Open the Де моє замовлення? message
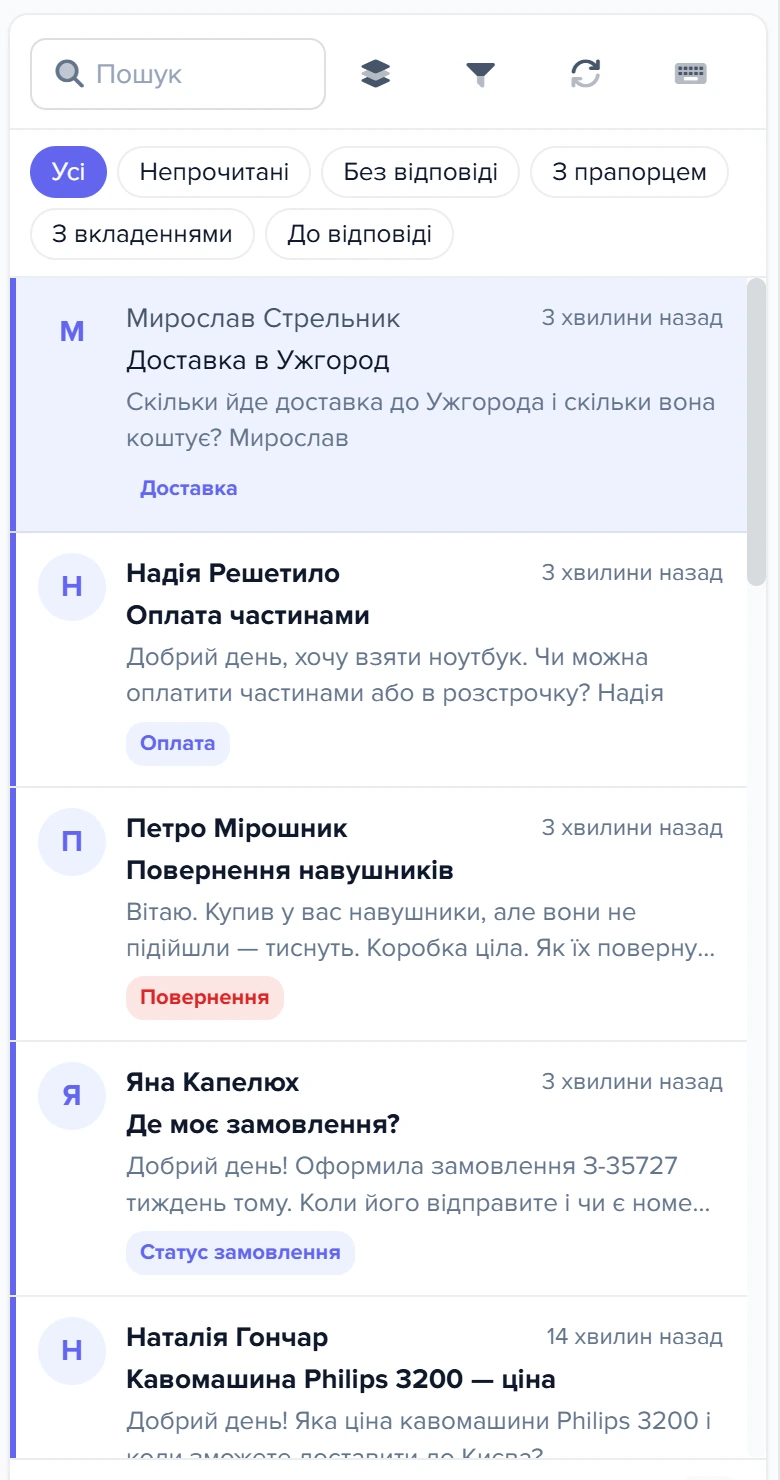Screen dimensions: 780x1480 pos(379,1169)
